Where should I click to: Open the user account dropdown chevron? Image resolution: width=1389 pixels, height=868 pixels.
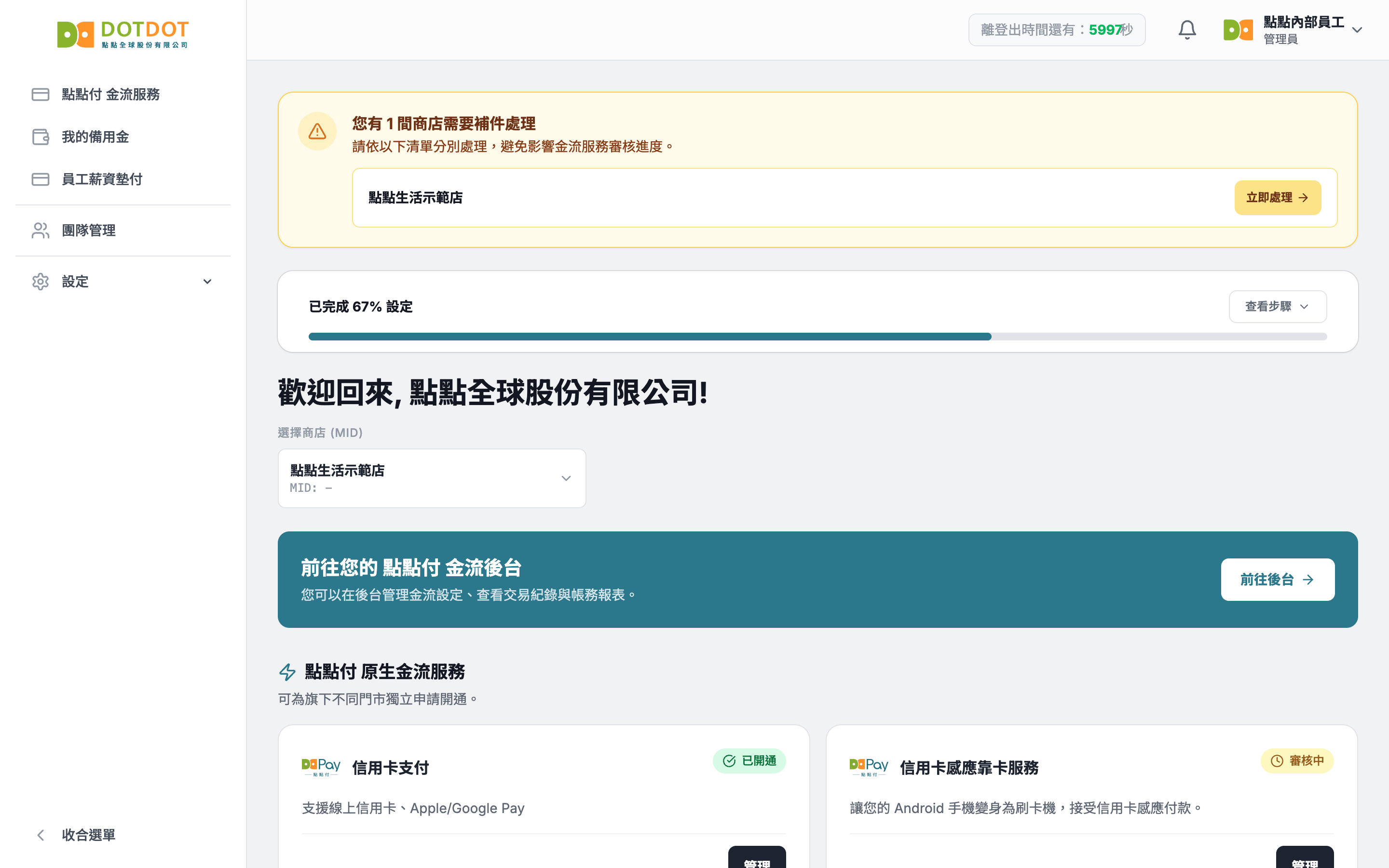tap(1357, 30)
